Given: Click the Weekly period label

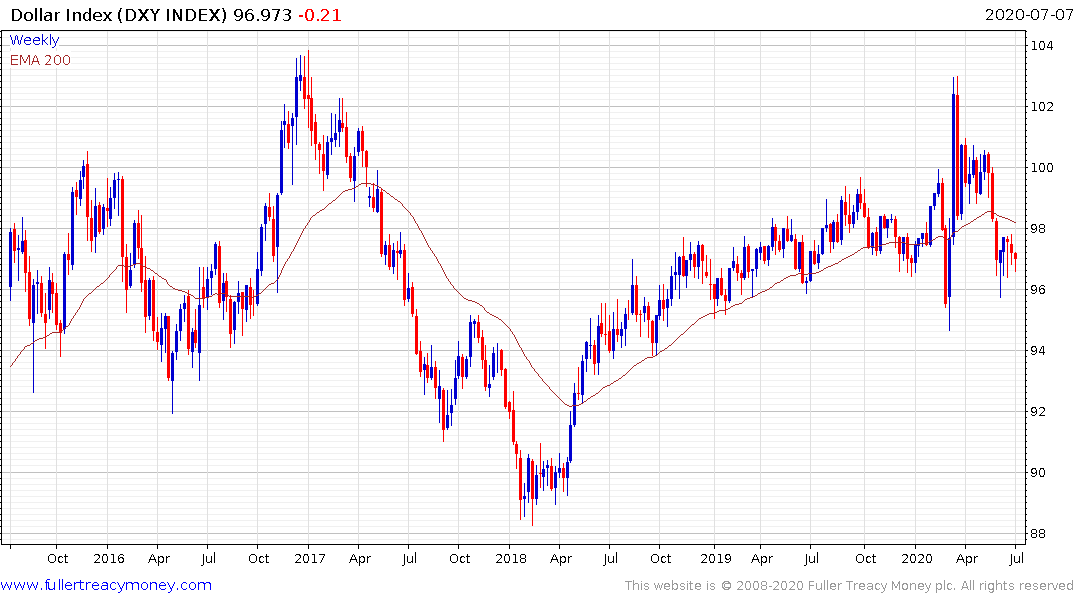Looking at the screenshot, I should pos(34,40).
